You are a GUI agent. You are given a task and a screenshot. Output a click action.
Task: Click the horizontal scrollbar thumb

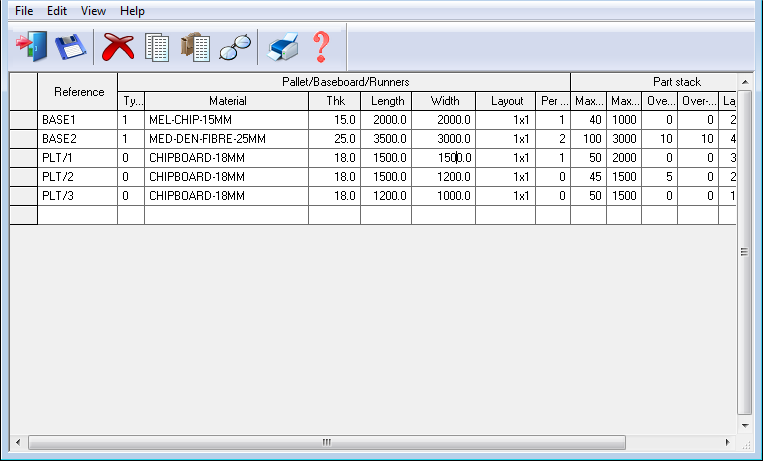[327, 443]
